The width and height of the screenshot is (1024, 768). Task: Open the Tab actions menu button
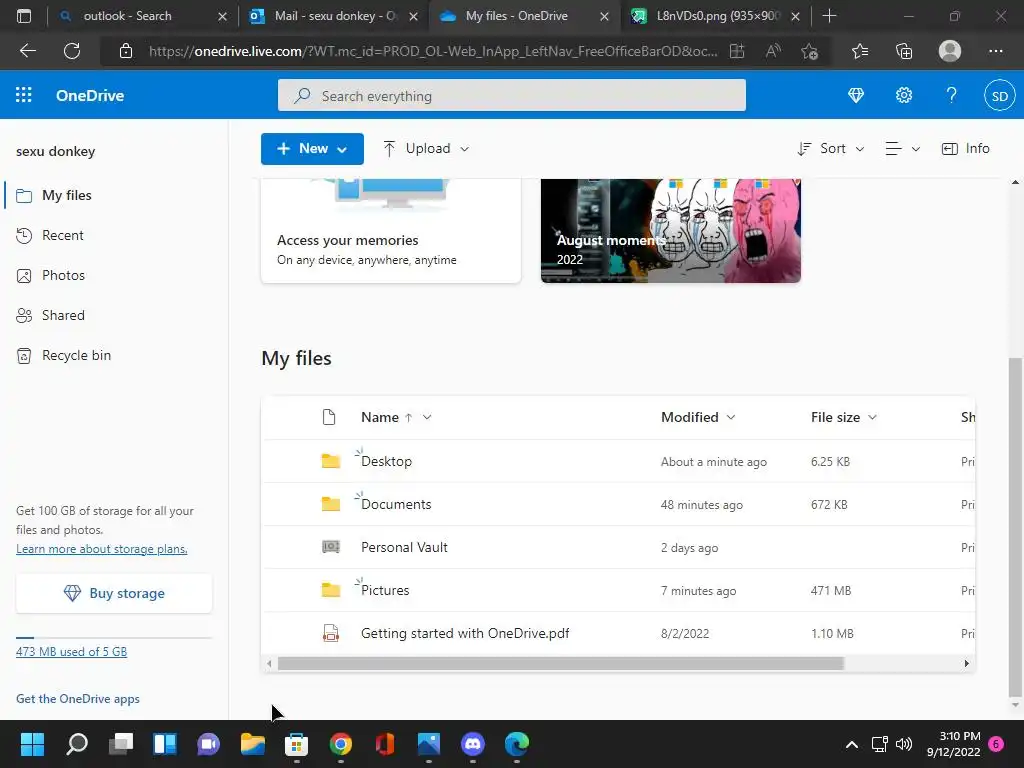point(24,16)
